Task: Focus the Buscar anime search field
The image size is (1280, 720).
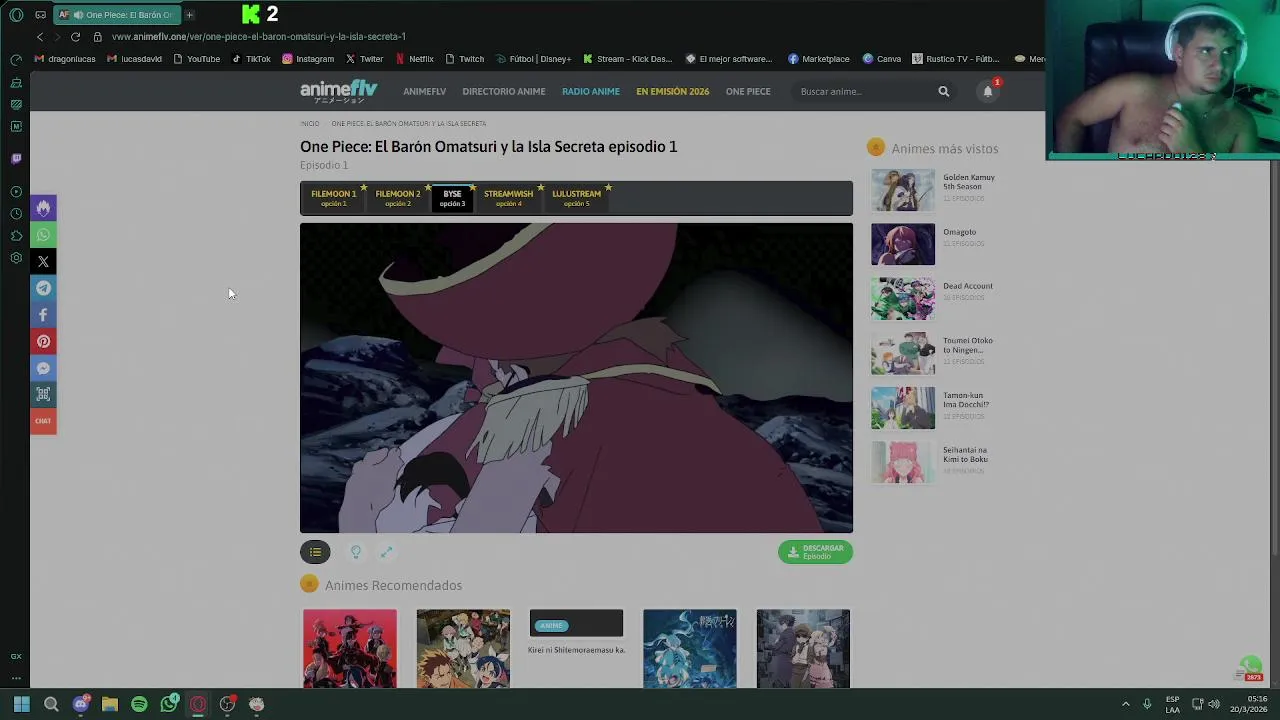Action: pos(863,91)
